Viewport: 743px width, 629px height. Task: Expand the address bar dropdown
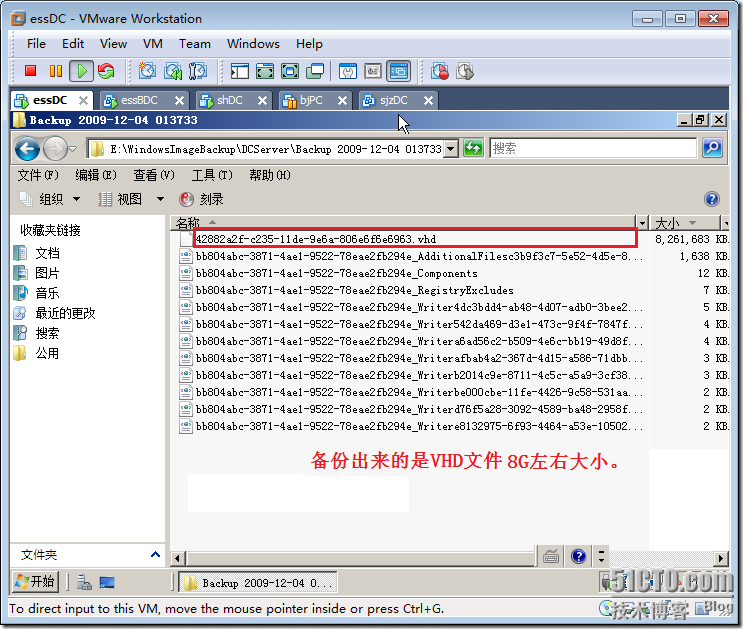[x=451, y=149]
